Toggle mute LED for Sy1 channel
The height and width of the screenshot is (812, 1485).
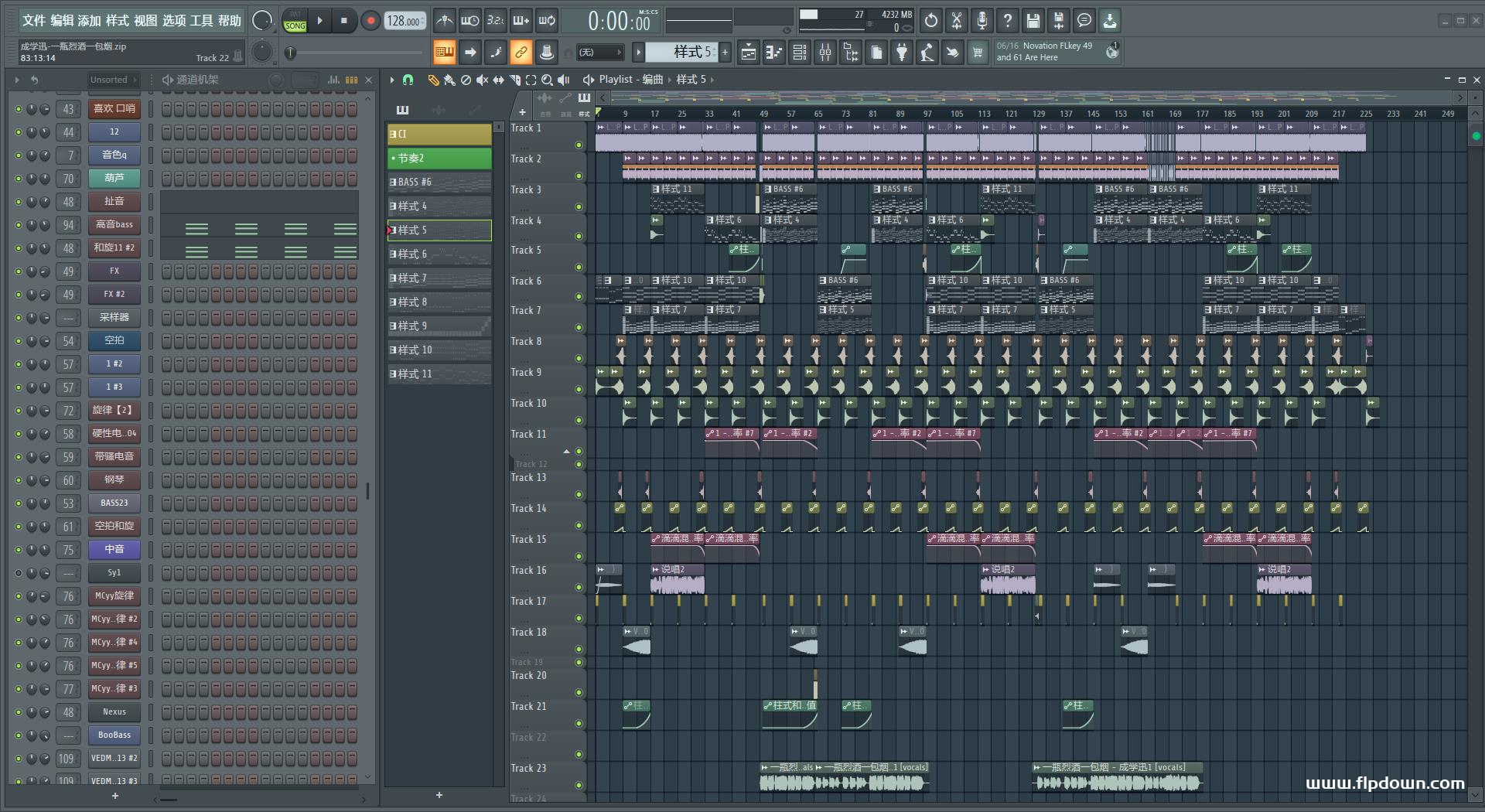tap(19, 573)
